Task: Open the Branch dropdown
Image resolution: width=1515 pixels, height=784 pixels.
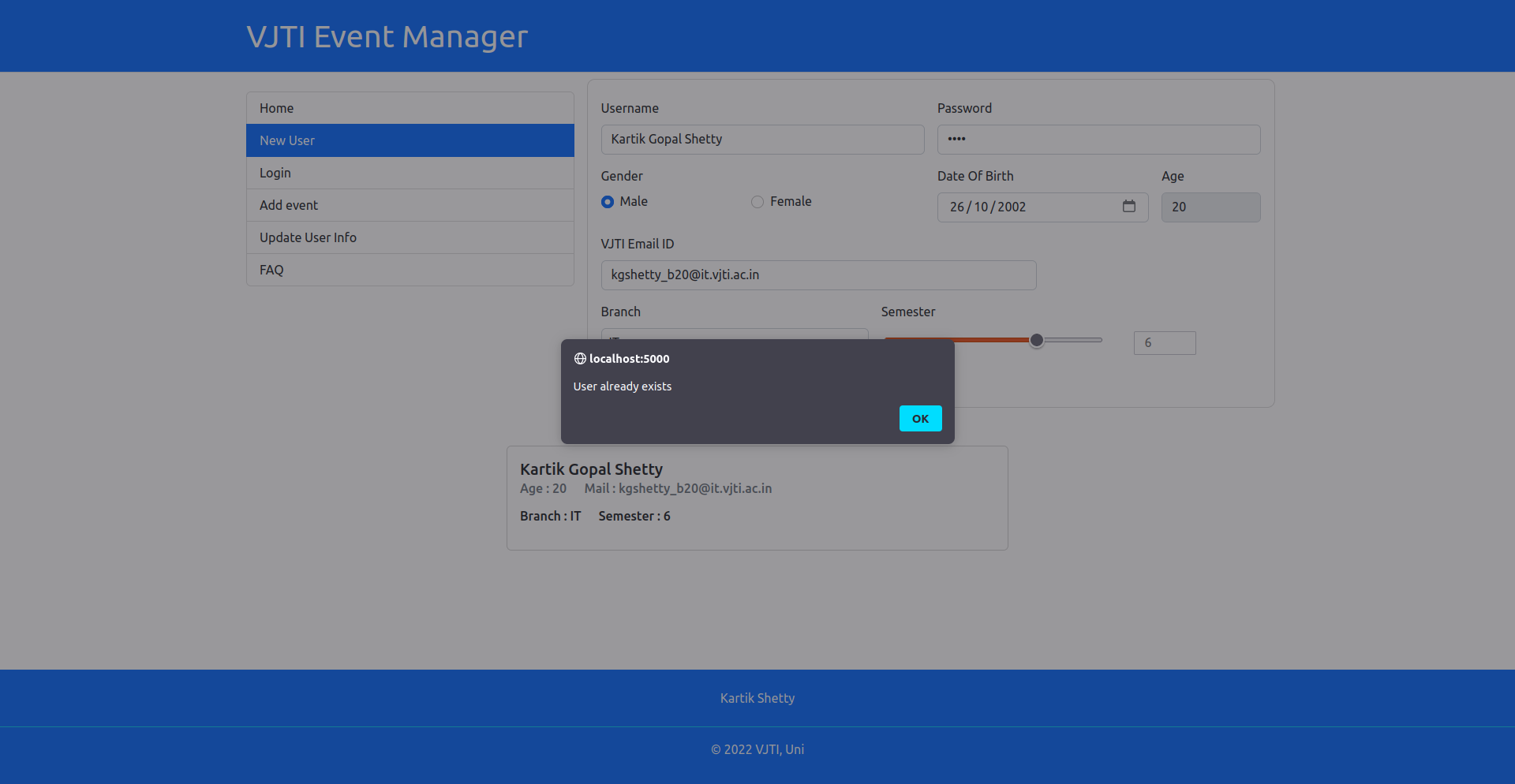Action: point(735,334)
